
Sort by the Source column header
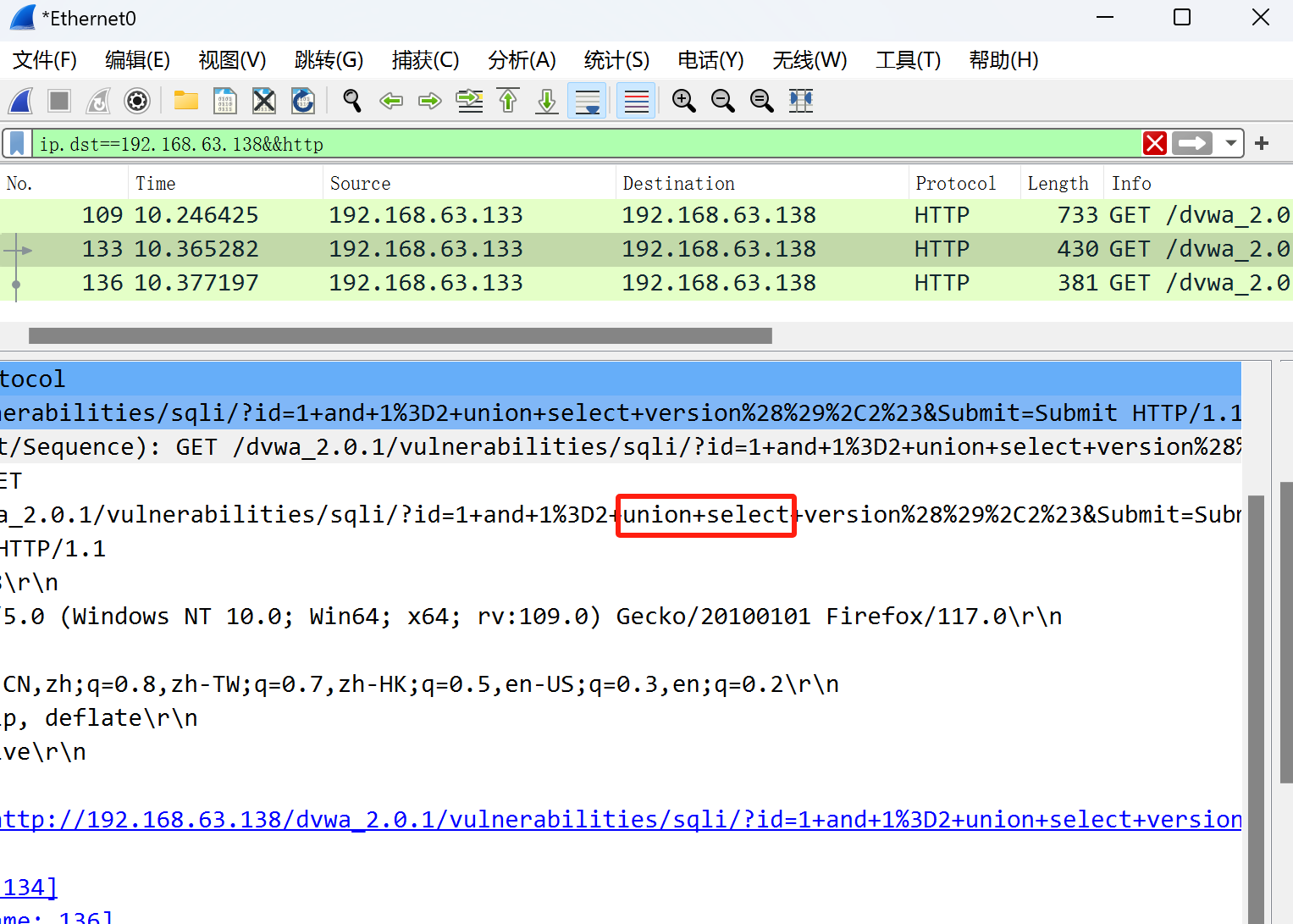tap(470, 183)
